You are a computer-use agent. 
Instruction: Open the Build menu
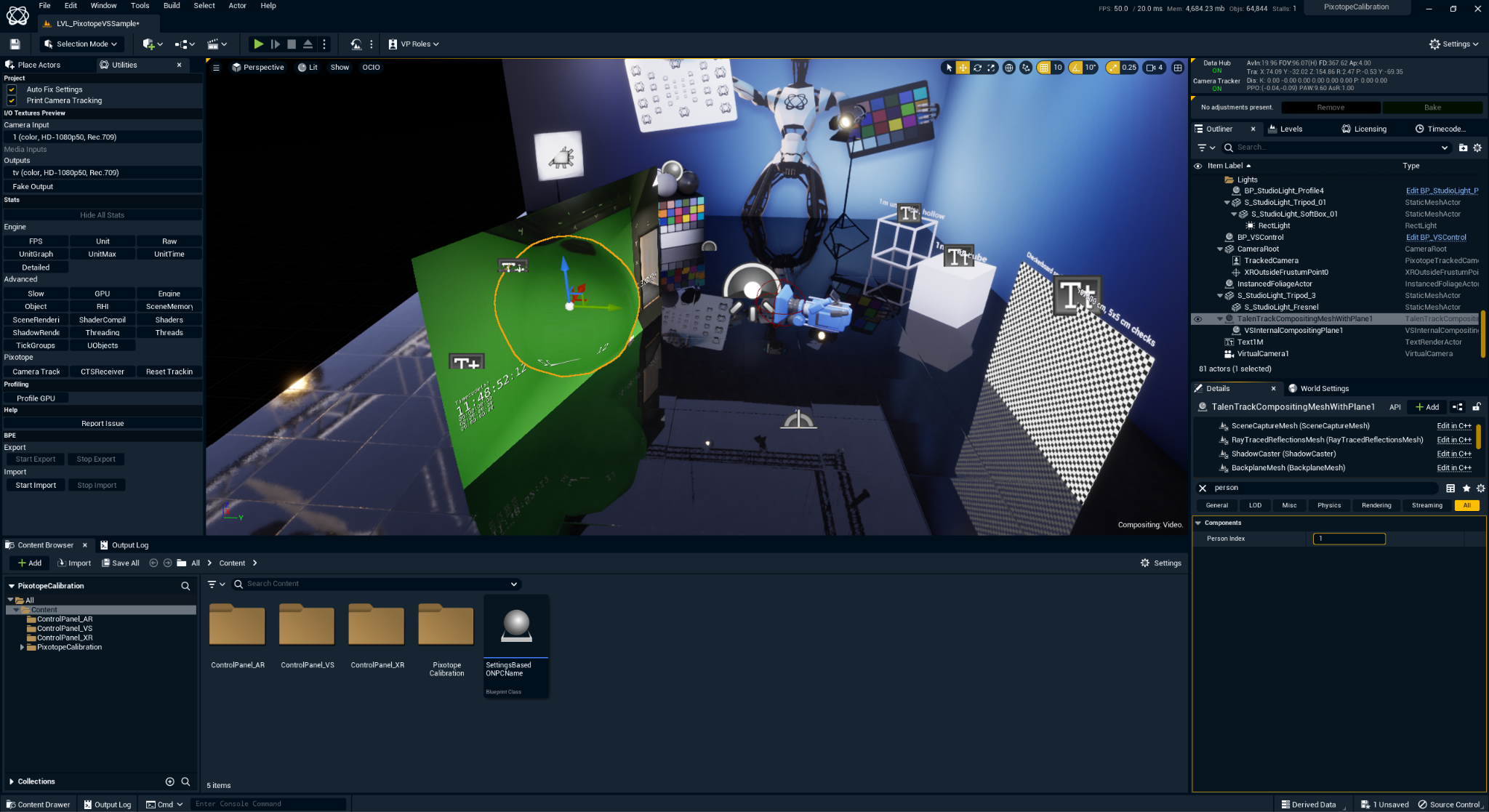172,6
